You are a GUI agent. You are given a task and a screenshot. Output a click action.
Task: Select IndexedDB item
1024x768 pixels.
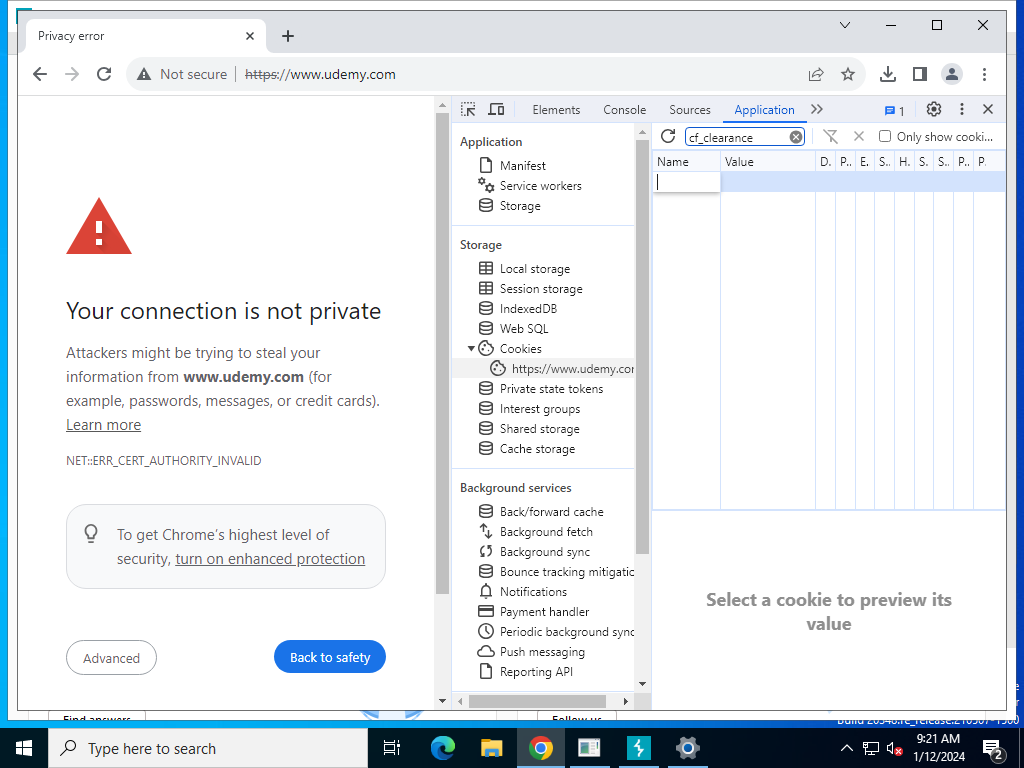tap(528, 308)
